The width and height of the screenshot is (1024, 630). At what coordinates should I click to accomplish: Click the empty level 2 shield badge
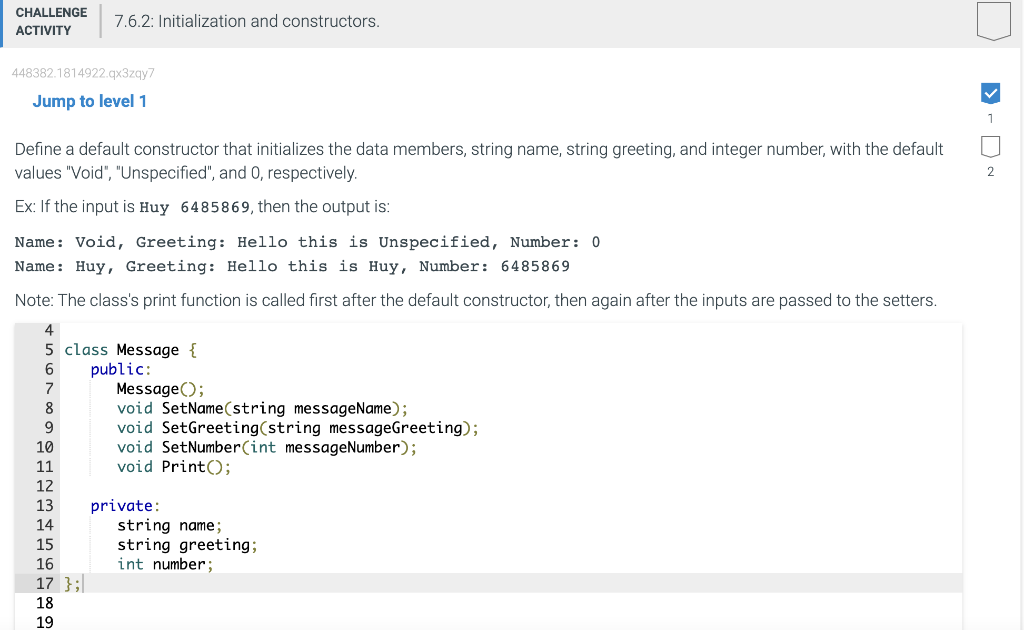990,146
